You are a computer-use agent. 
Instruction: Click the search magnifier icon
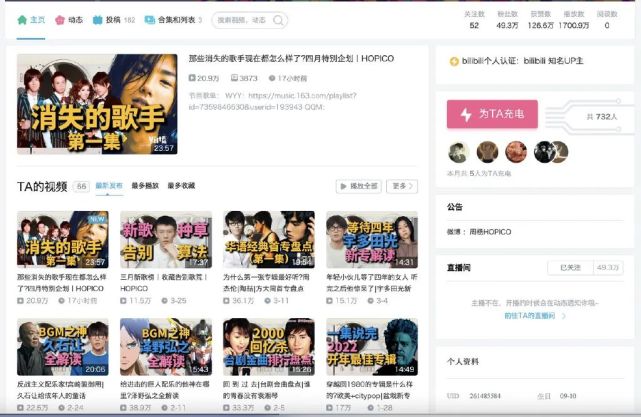pyautogui.click(x=278, y=20)
